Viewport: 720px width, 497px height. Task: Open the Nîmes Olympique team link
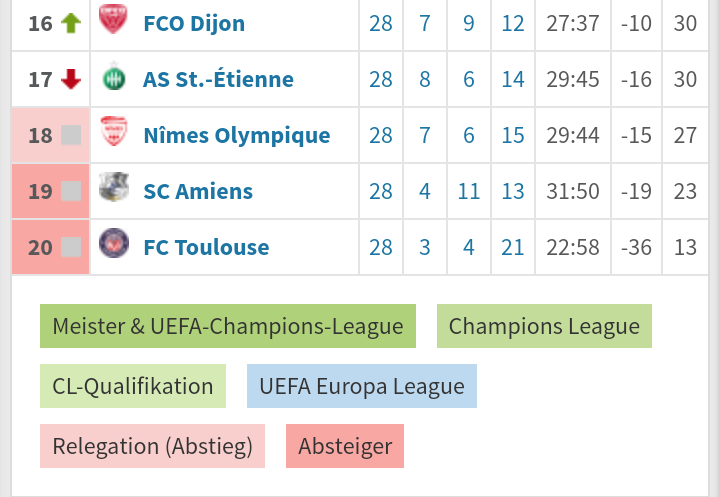point(237,136)
